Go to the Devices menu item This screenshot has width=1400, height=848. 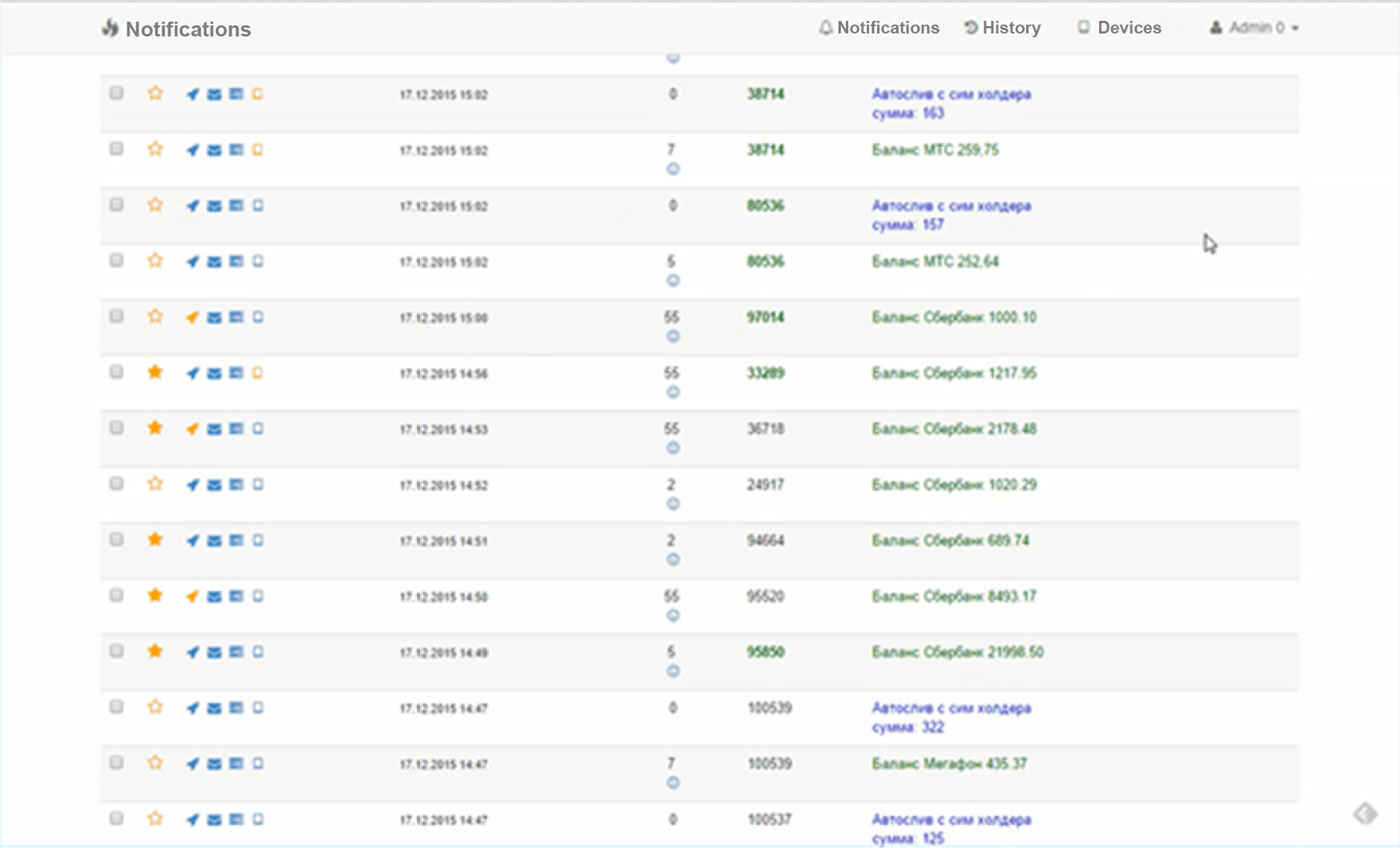(x=1119, y=28)
